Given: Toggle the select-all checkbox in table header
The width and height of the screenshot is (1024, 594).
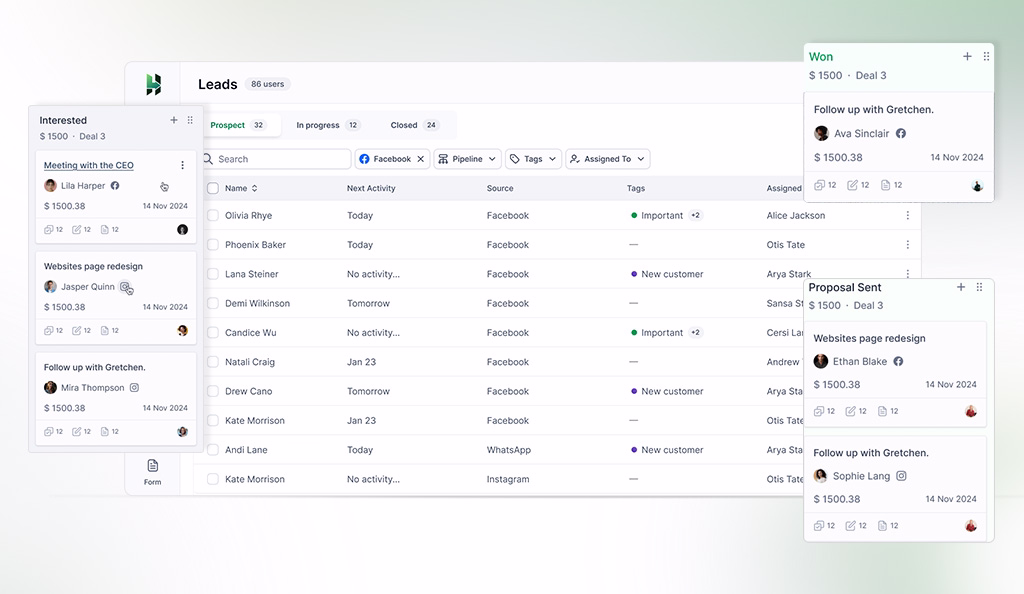Looking at the screenshot, I should pyautogui.click(x=213, y=188).
